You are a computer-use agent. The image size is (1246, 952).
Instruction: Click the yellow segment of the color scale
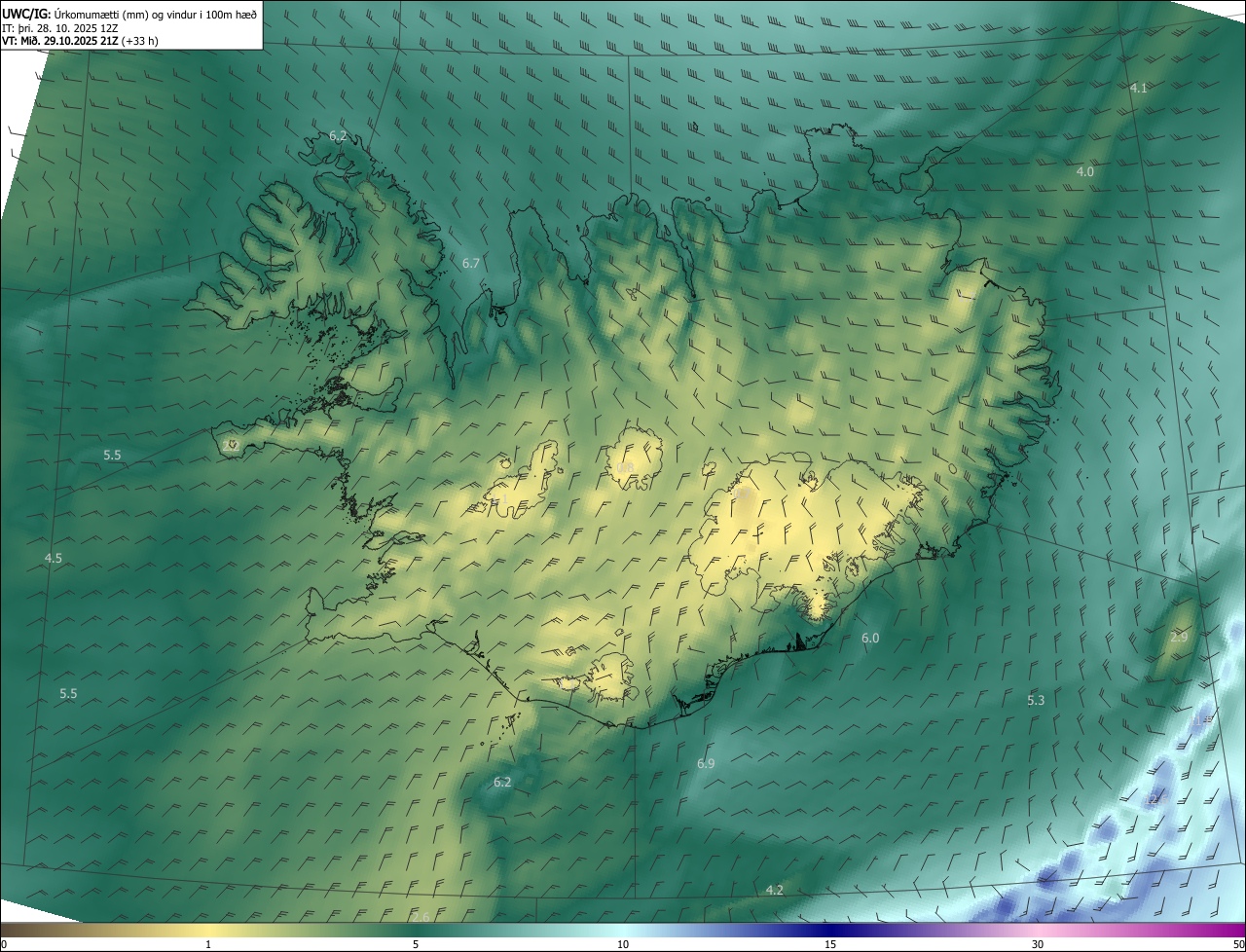click(x=209, y=930)
